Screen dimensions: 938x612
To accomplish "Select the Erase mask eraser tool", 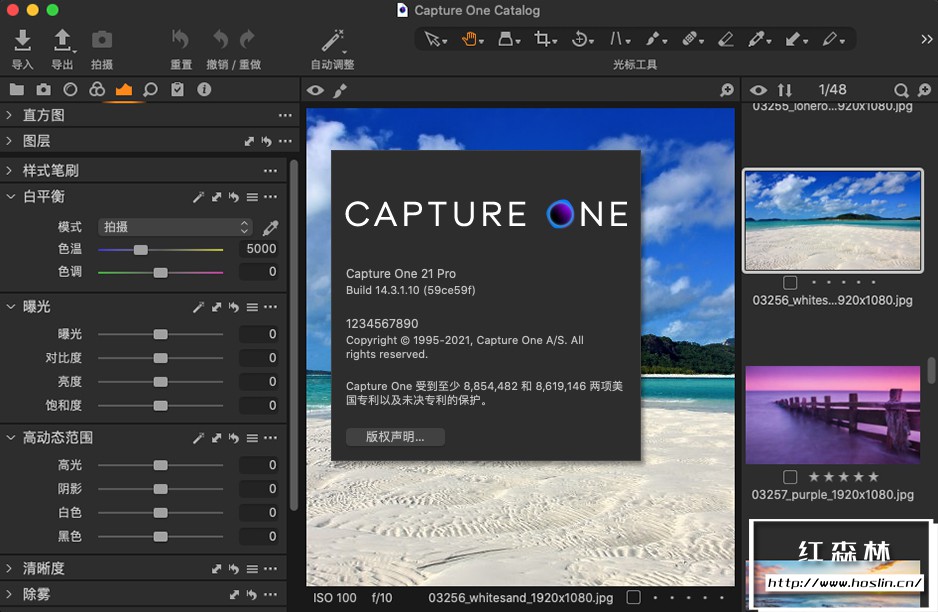I will point(725,39).
